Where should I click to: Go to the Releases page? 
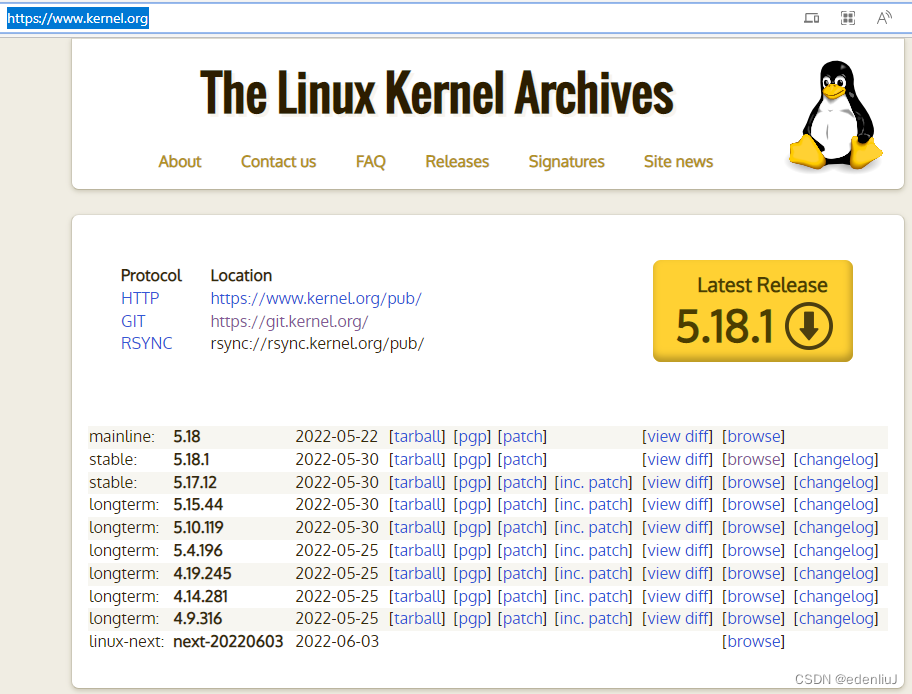[457, 162]
